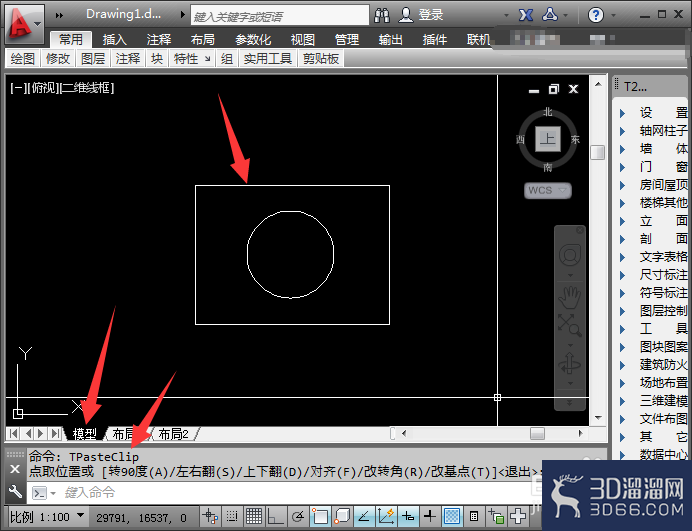The image size is (692, 531).
Task: Close the navigation bar small x
Action: pos(580,230)
